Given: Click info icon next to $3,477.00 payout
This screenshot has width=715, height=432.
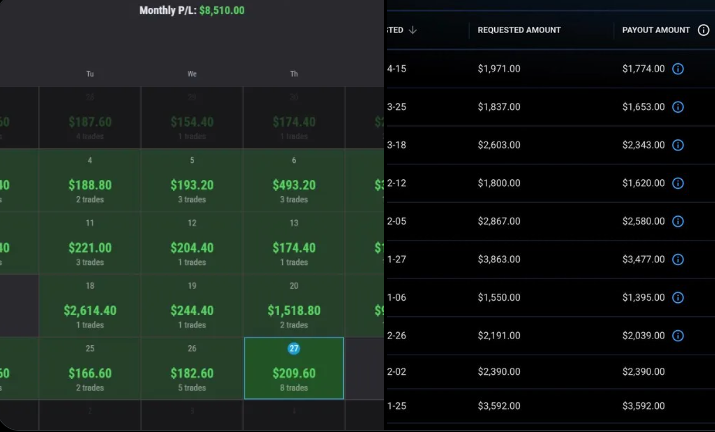Looking at the screenshot, I should coord(678,259).
